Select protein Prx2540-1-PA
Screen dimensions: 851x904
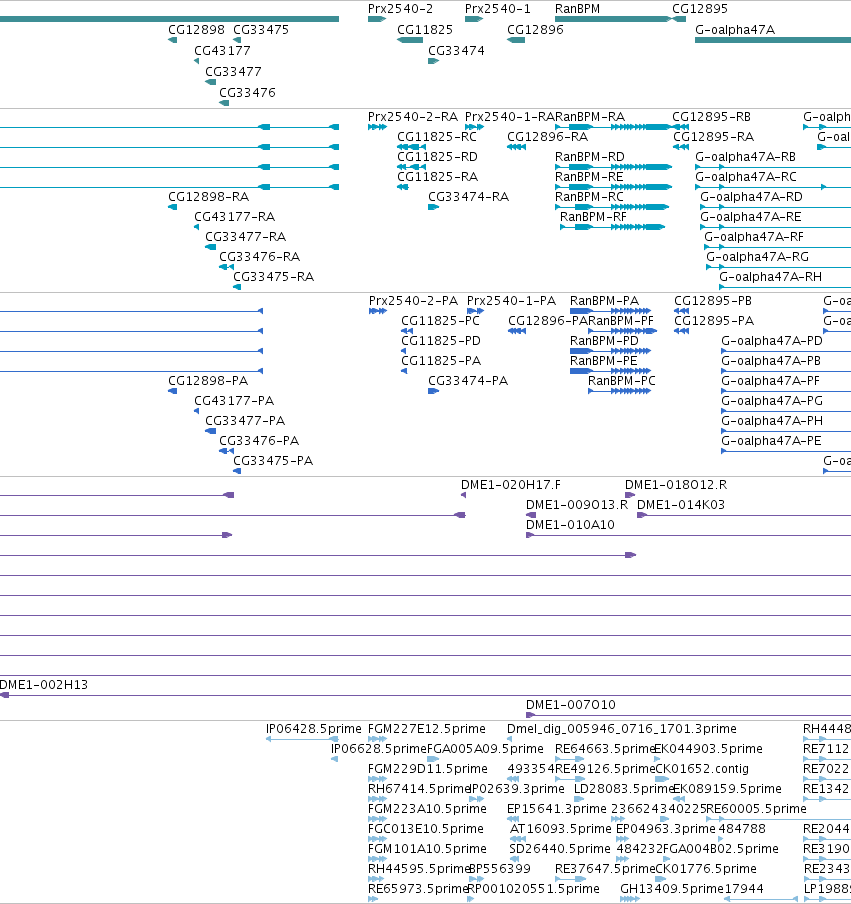coord(511,301)
